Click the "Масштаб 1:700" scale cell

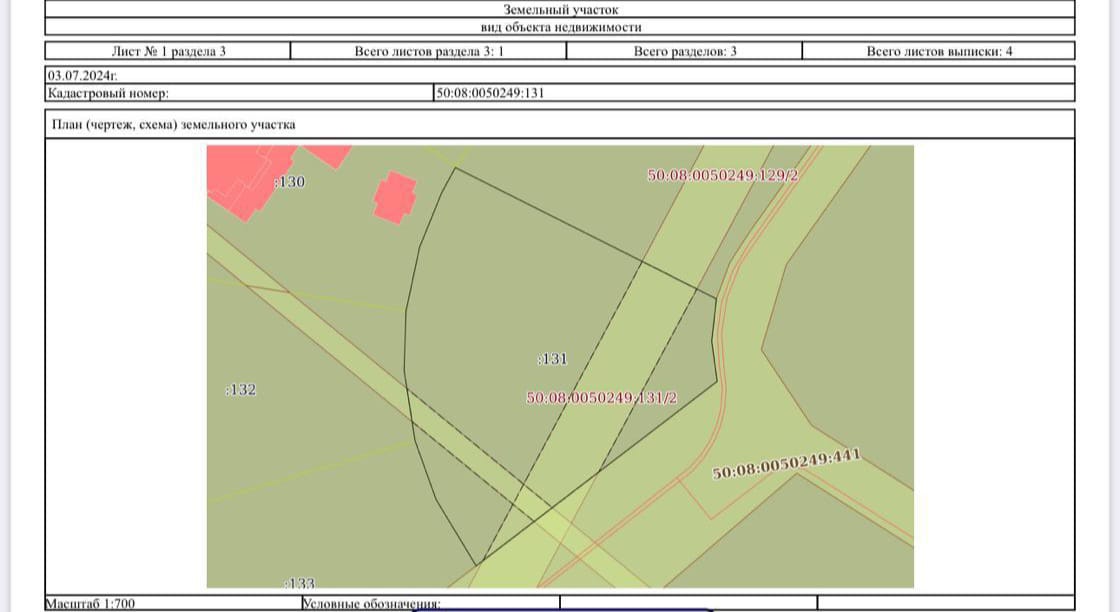coord(91,604)
